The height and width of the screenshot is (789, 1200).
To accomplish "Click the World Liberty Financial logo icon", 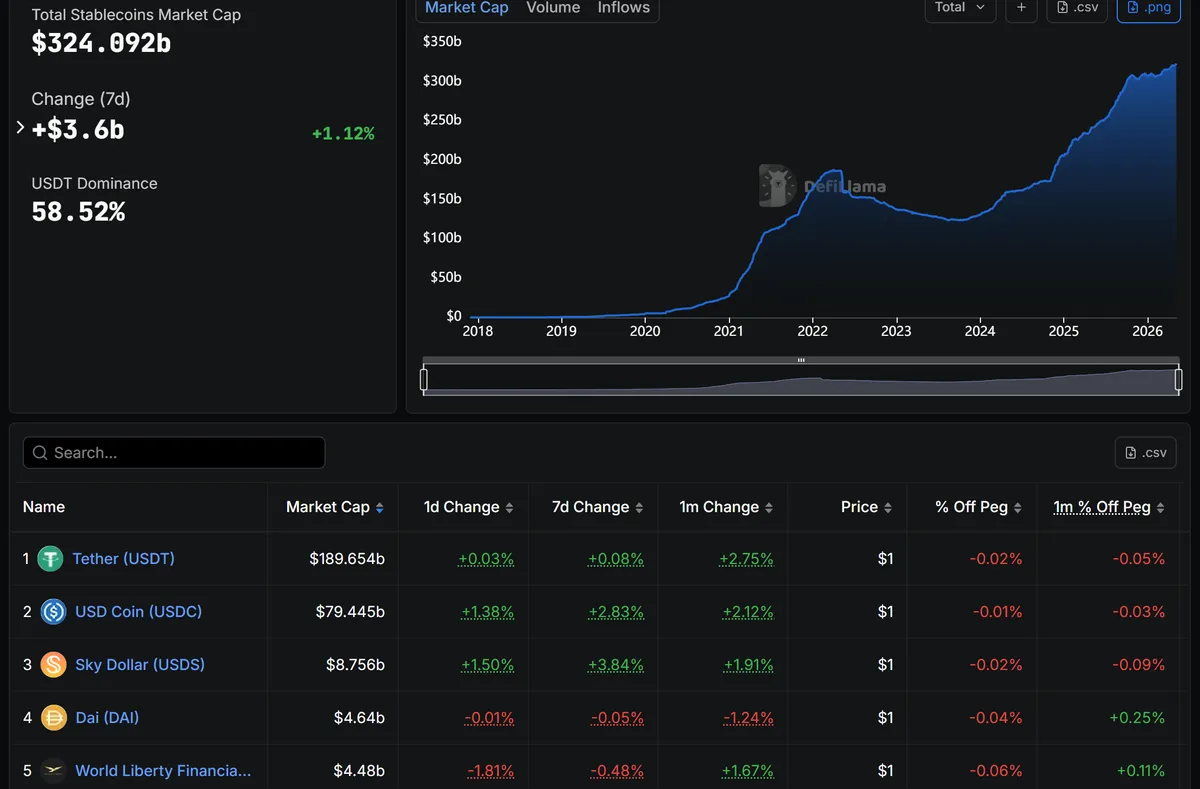I will (x=53, y=771).
